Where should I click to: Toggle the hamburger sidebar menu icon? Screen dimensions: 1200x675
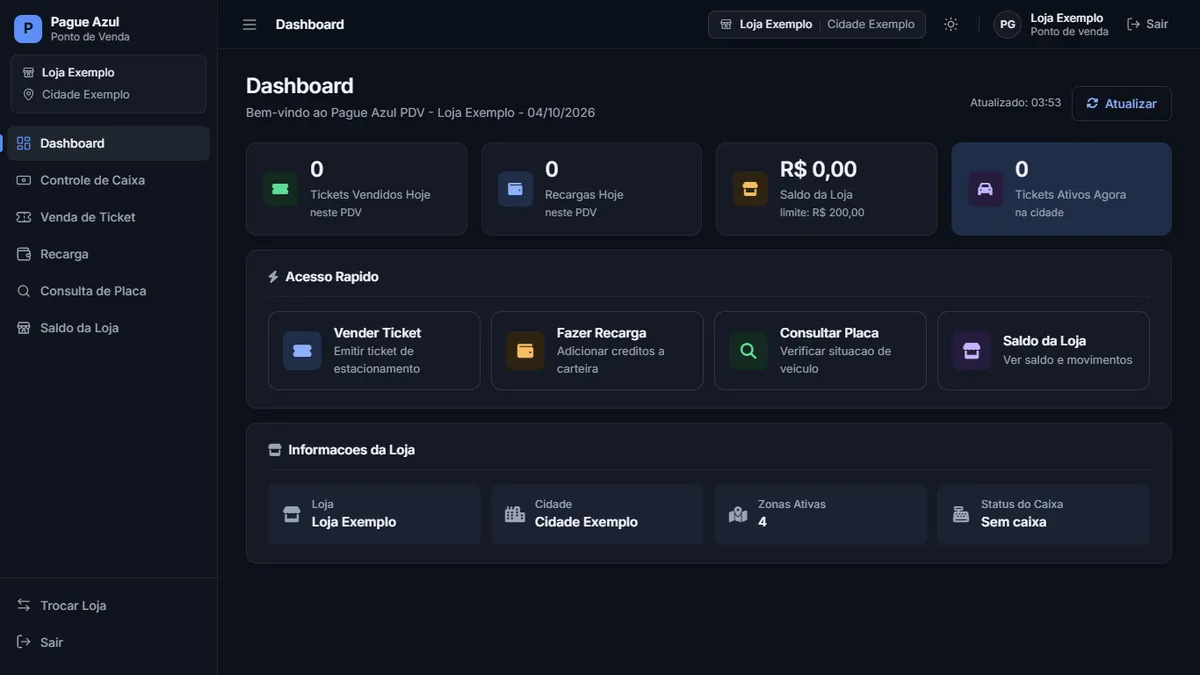(x=250, y=24)
